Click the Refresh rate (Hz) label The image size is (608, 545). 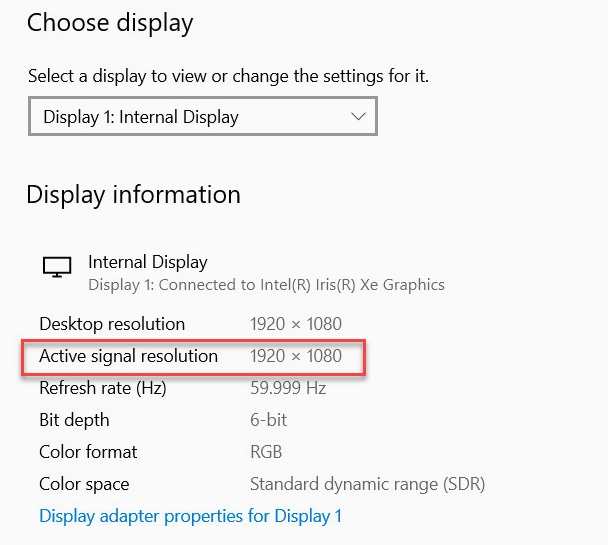(103, 388)
